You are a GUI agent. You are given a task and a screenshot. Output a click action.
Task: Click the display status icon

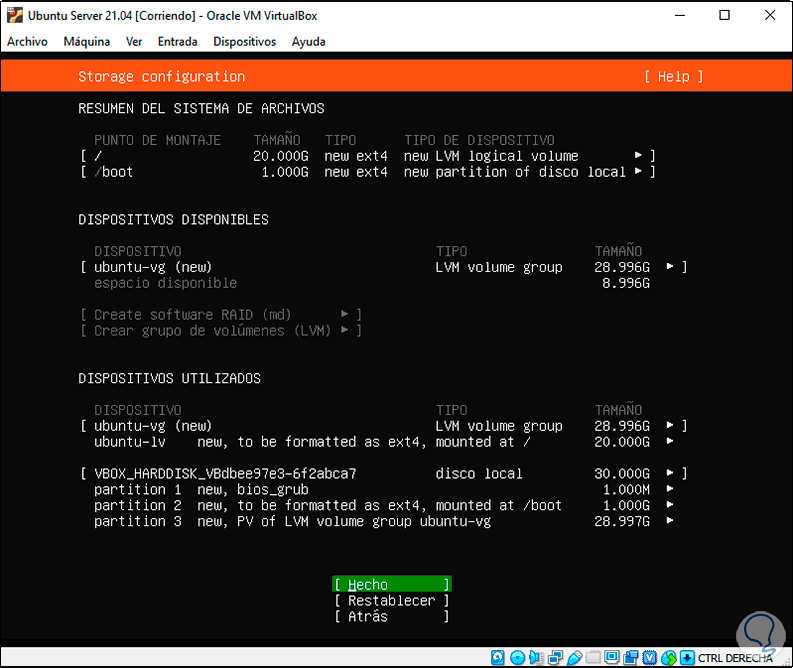click(611, 657)
